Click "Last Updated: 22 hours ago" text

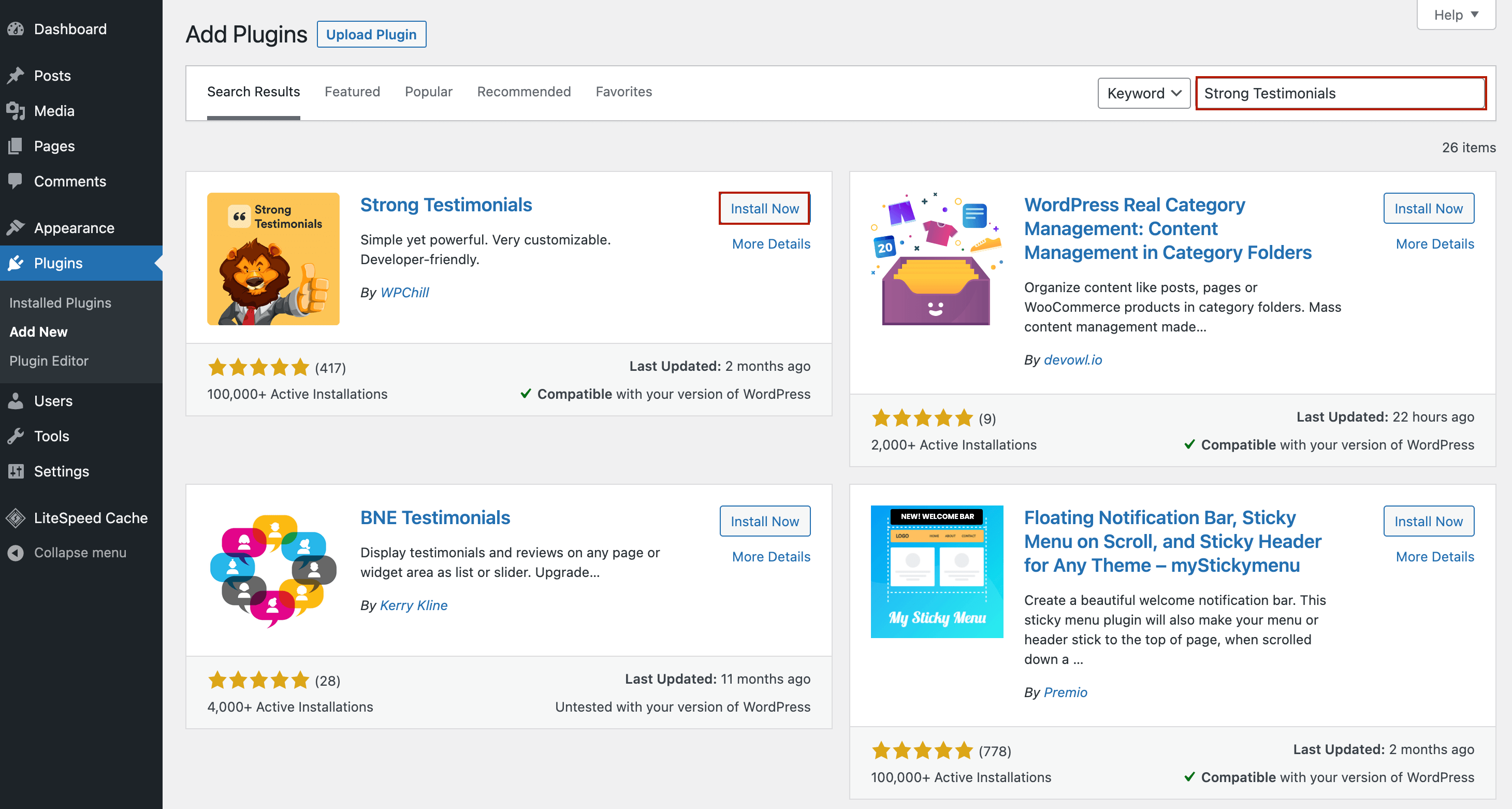[1385, 417]
